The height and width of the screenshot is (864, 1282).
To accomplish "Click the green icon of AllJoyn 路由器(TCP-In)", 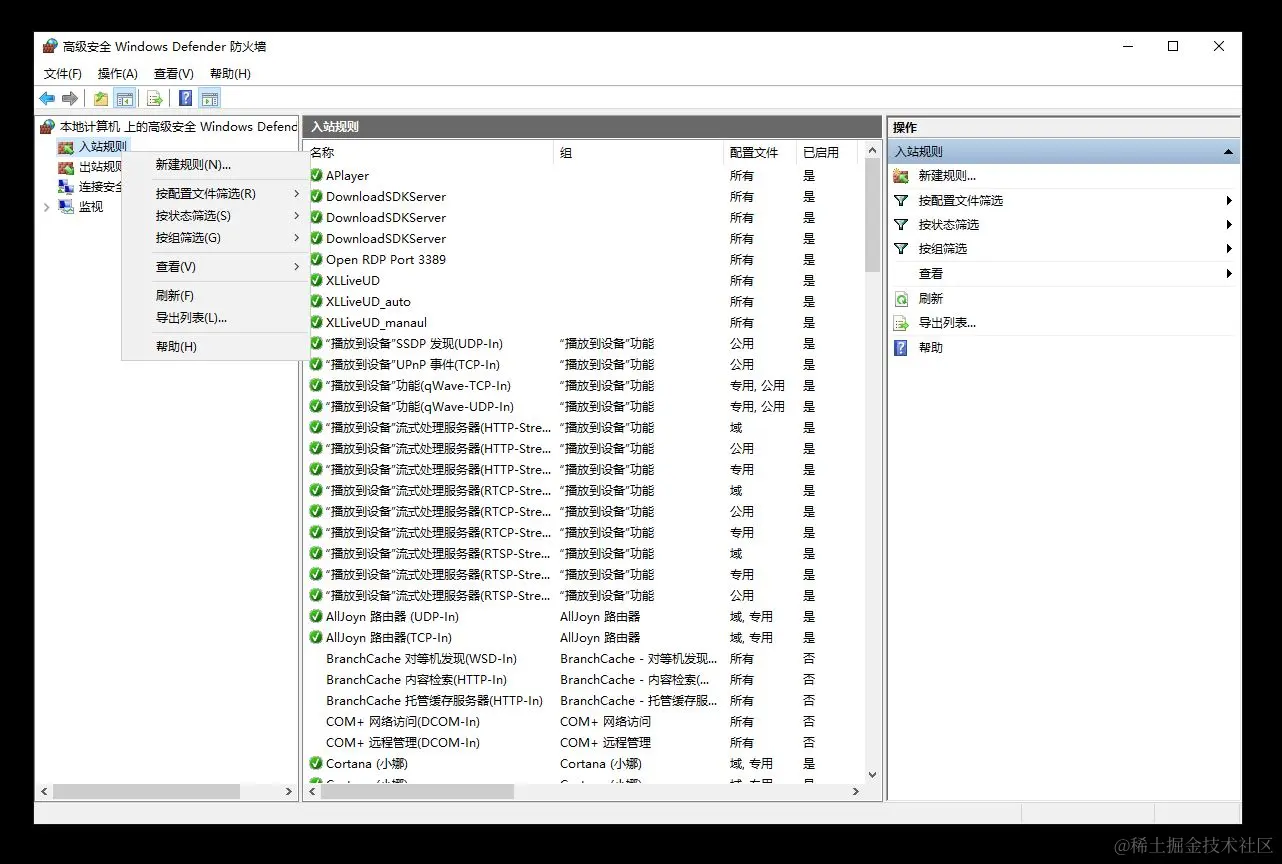I will tap(316, 637).
